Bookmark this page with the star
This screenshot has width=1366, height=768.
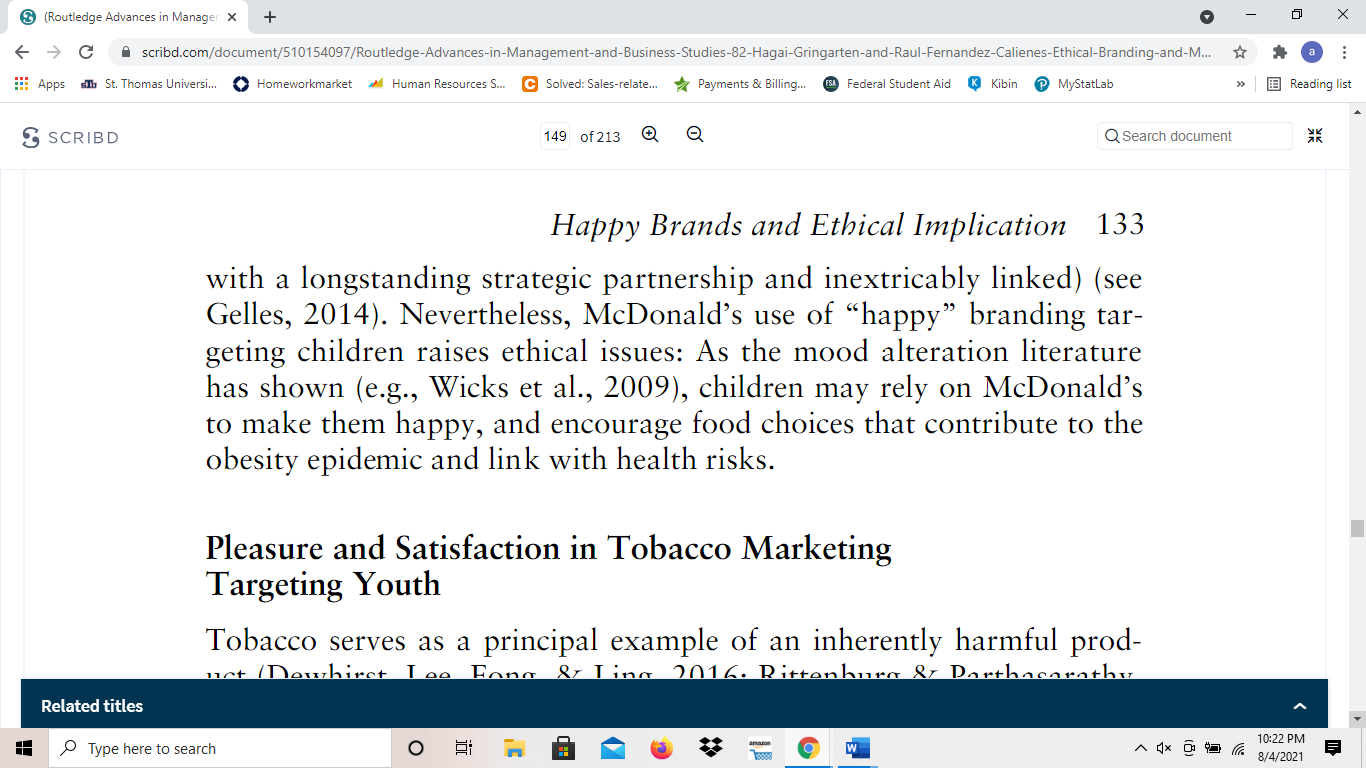[x=1240, y=52]
